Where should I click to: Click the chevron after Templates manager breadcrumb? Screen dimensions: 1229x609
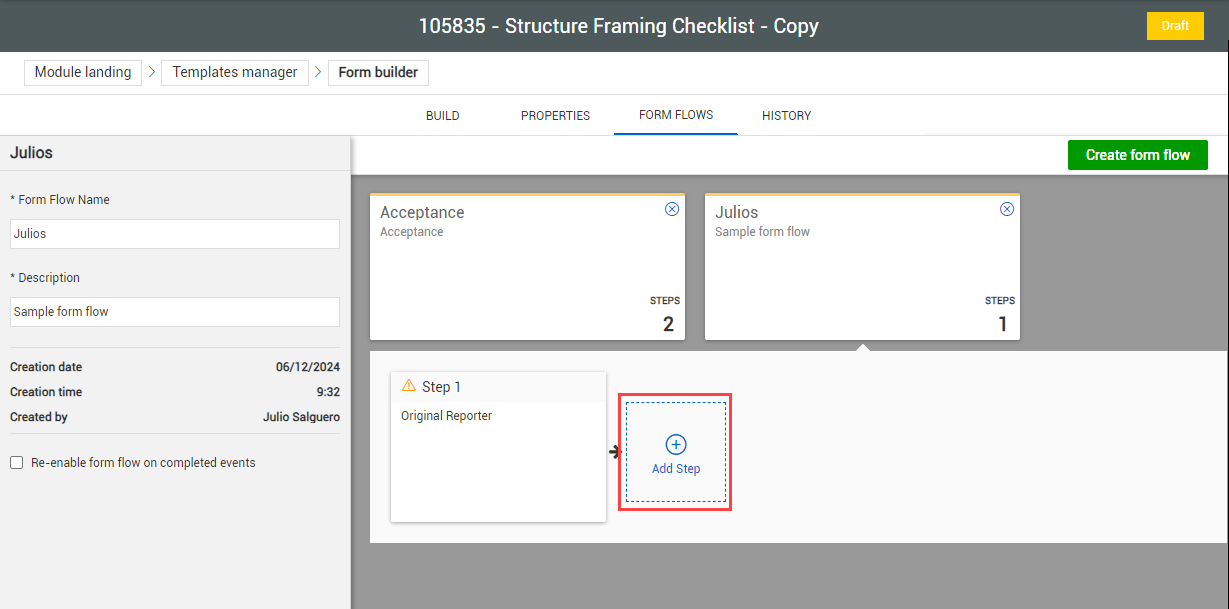click(317, 72)
